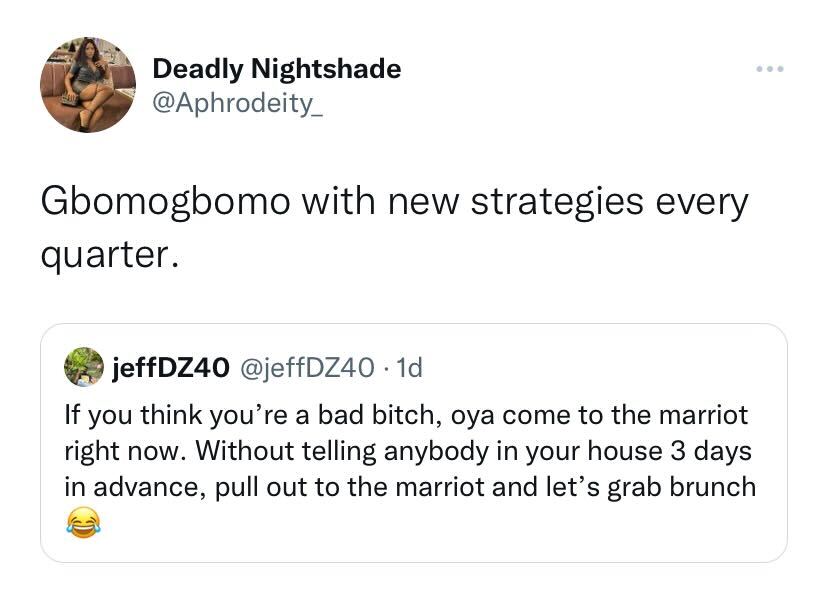Click Deadly Nightshade's profile picture
This screenshot has width=828, height=598.
pos(88,85)
